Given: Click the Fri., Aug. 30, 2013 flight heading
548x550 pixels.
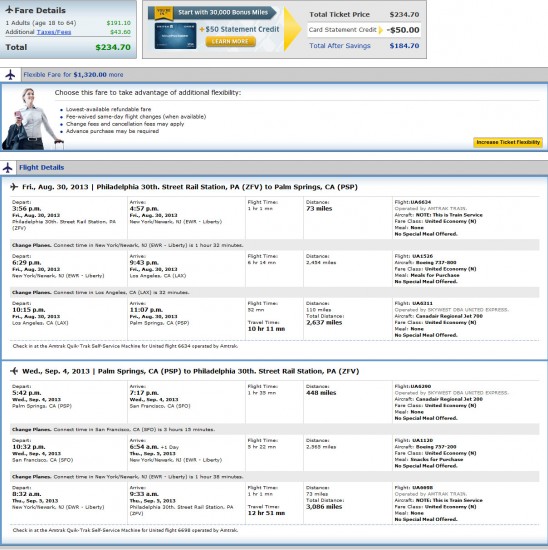Looking at the screenshot, I should 190,187.
